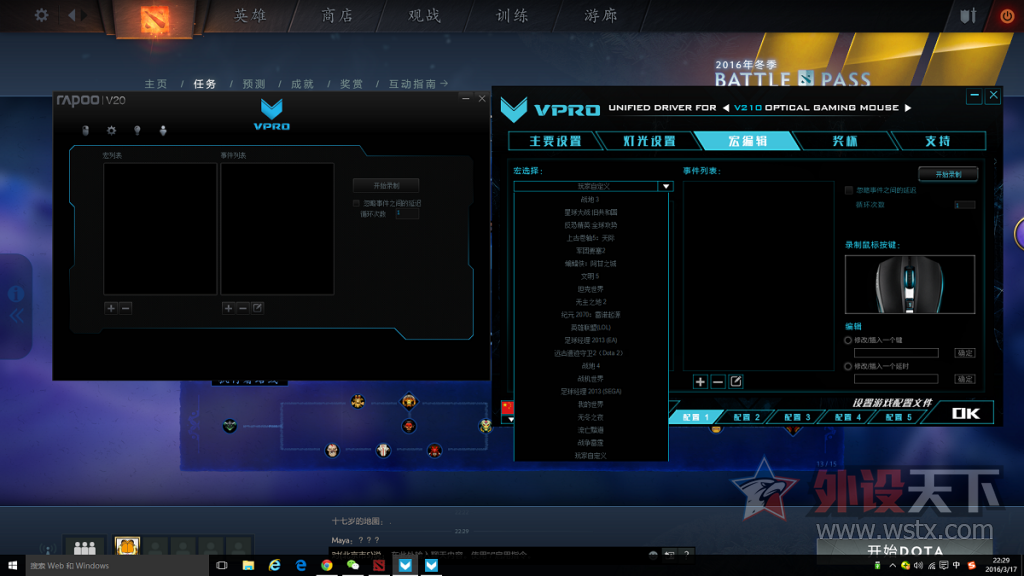The width and height of the screenshot is (1024, 576).
Task: Add event with plus icon in VPRO window
Action: click(700, 381)
